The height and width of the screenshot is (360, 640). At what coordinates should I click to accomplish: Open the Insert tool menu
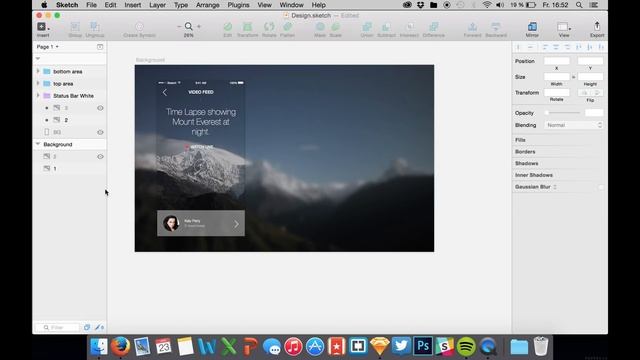(43, 27)
